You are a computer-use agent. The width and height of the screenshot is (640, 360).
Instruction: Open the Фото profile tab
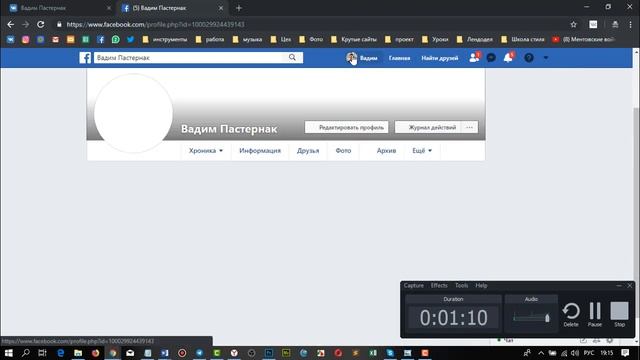coord(343,151)
